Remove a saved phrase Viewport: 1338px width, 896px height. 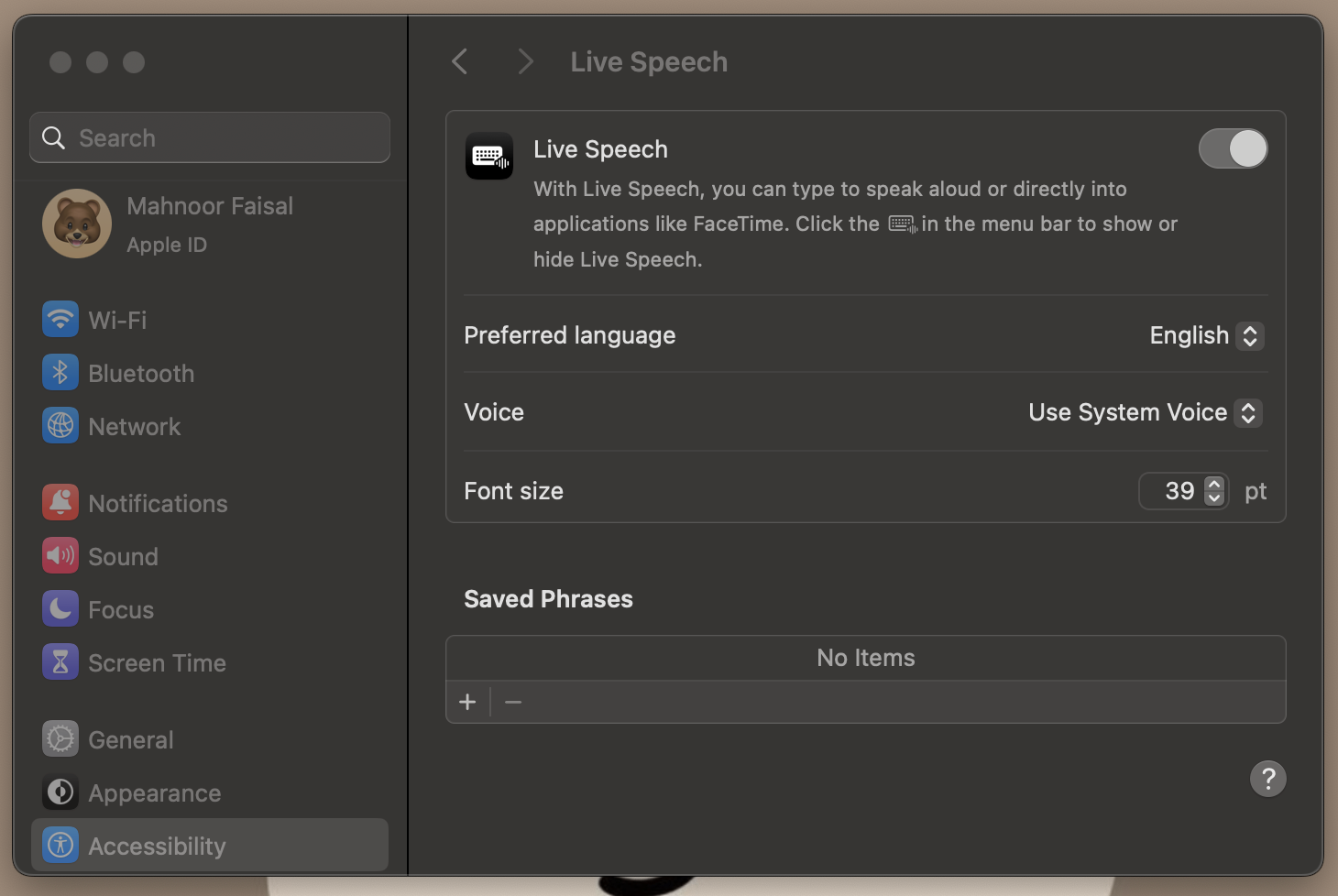512,701
